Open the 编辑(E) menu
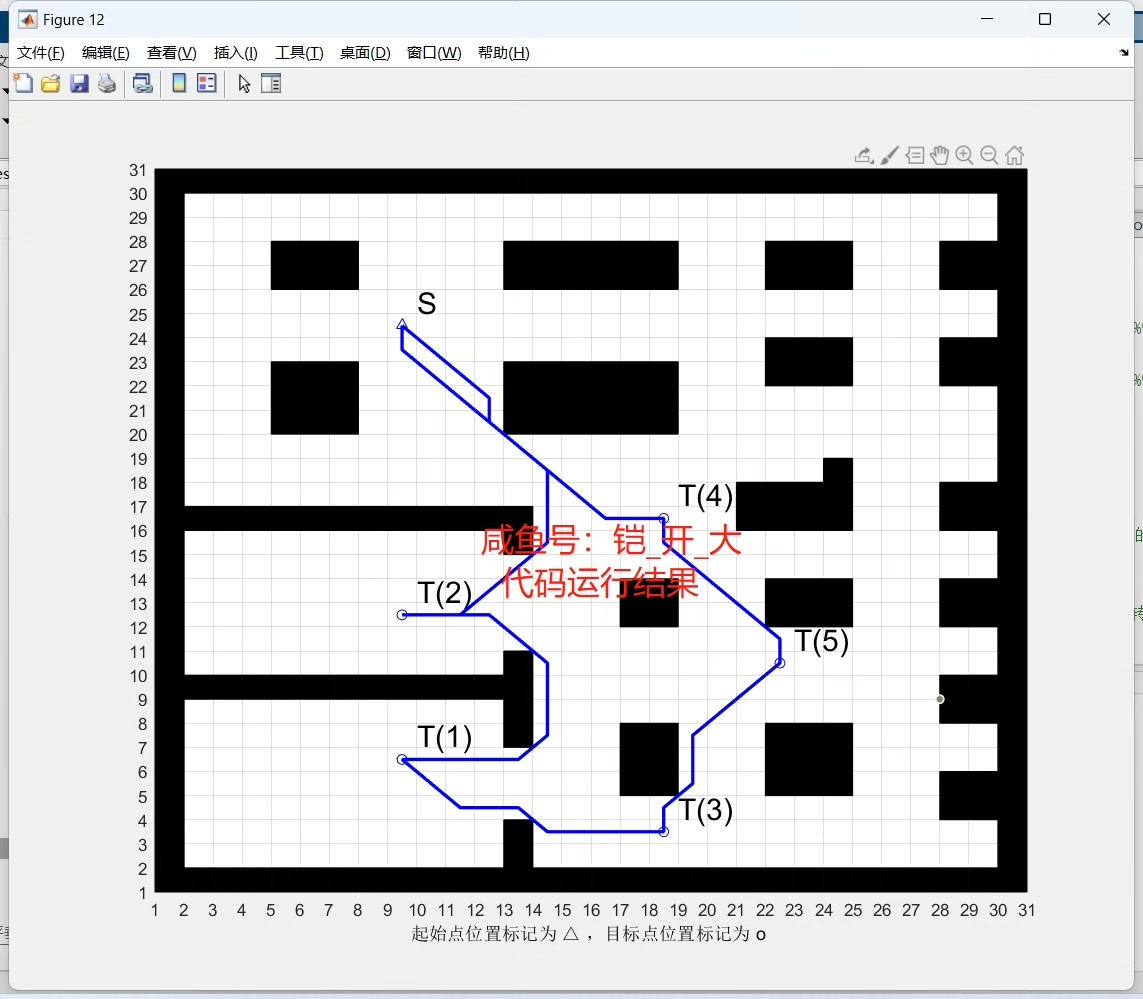The width and height of the screenshot is (1143, 999). point(106,53)
